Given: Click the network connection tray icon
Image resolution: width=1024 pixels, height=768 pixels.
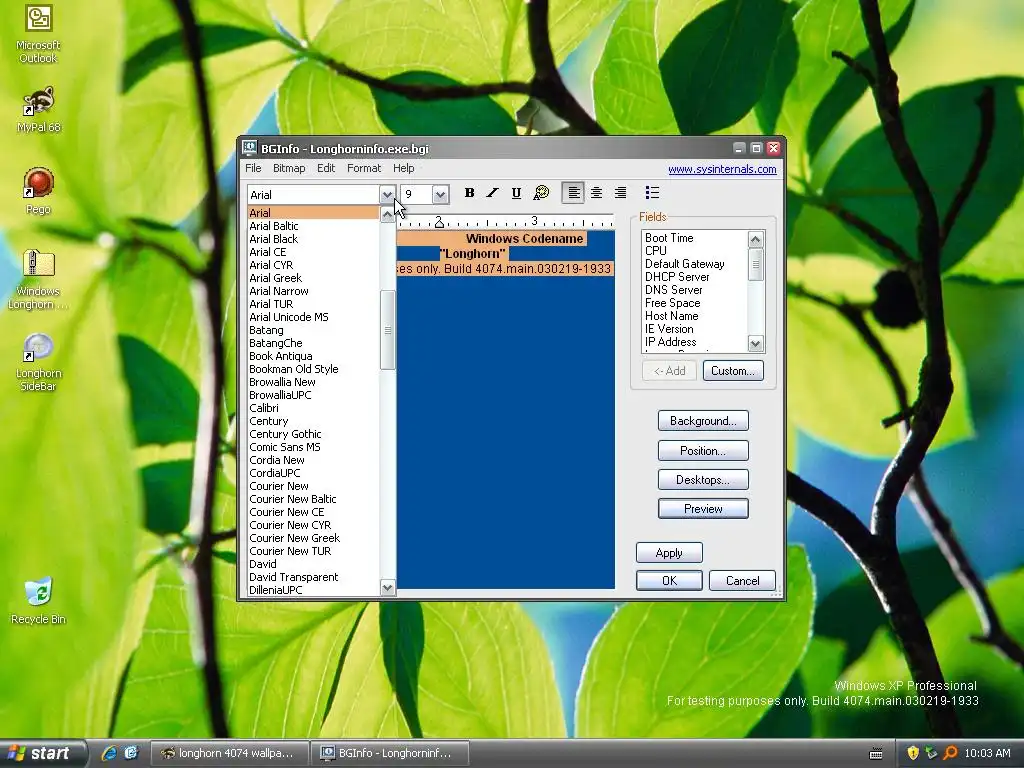Looking at the screenshot, I should tap(931, 753).
